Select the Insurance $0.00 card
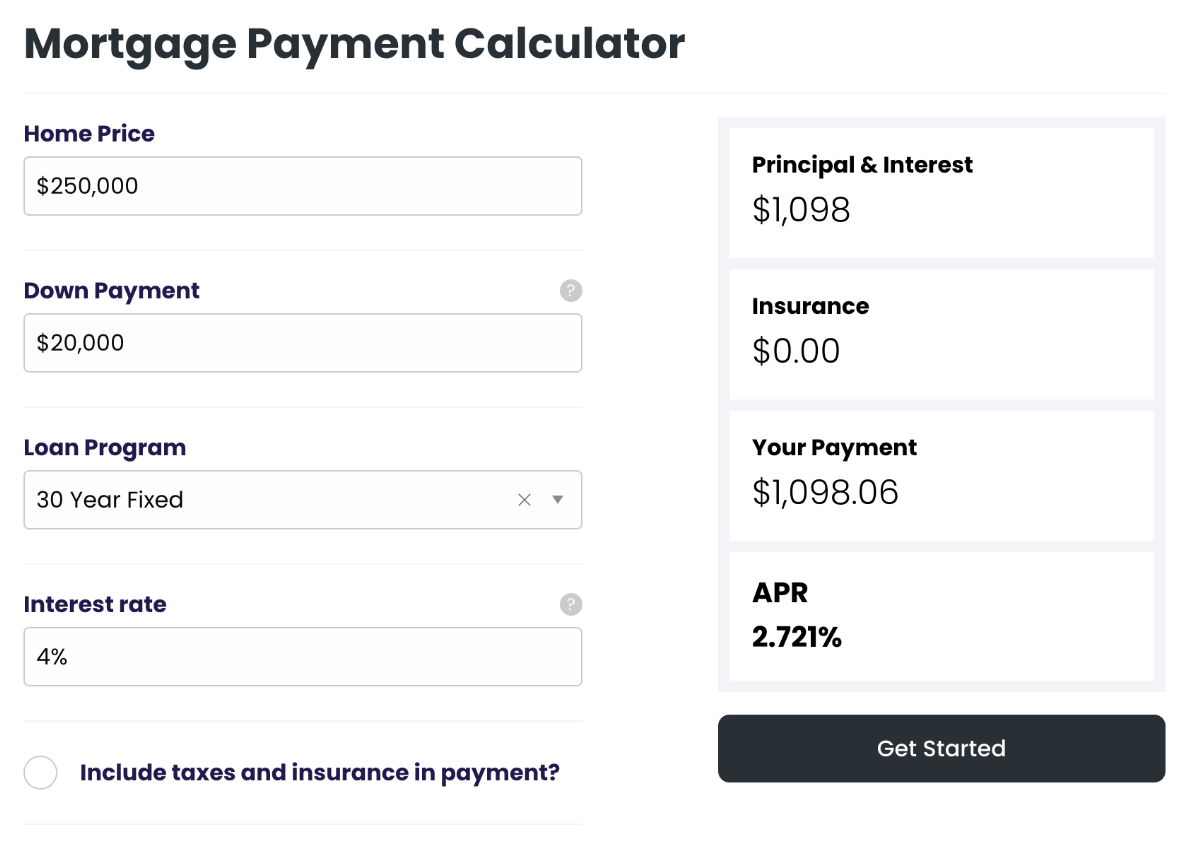Screen dimensions: 1200x853 point(941,334)
